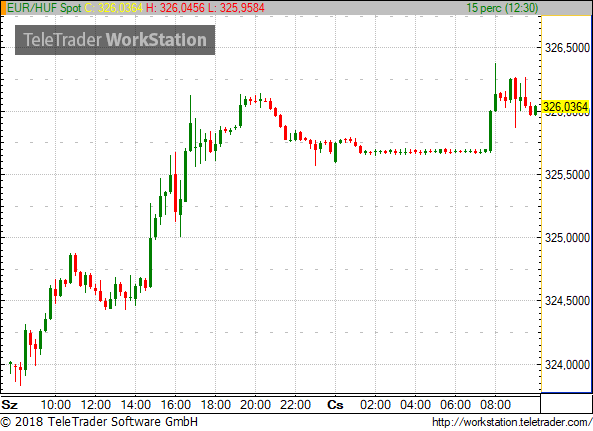Click the 325,0000 price axis label

click(567, 238)
